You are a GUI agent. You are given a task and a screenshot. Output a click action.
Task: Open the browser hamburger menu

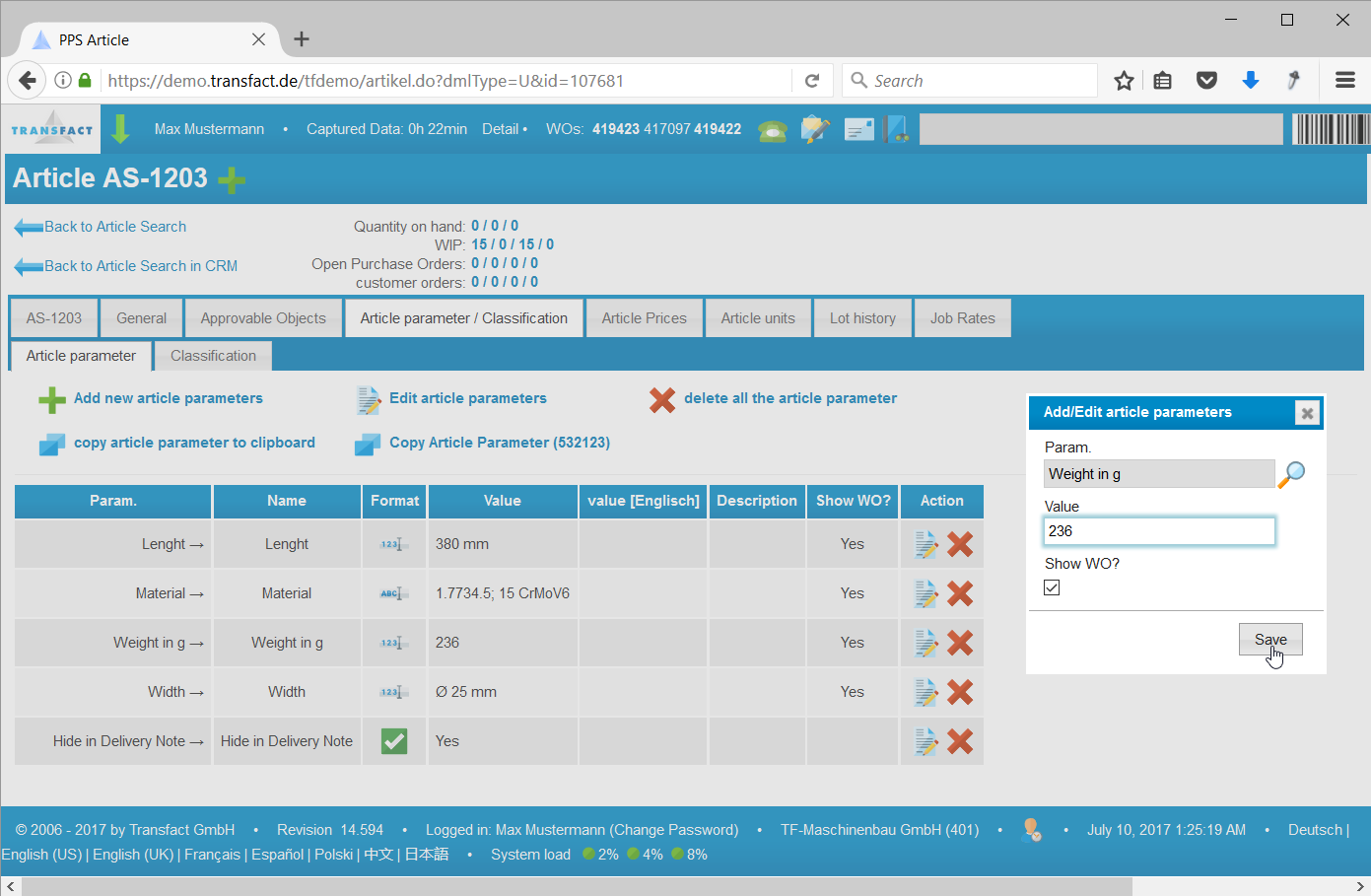click(x=1345, y=81)
